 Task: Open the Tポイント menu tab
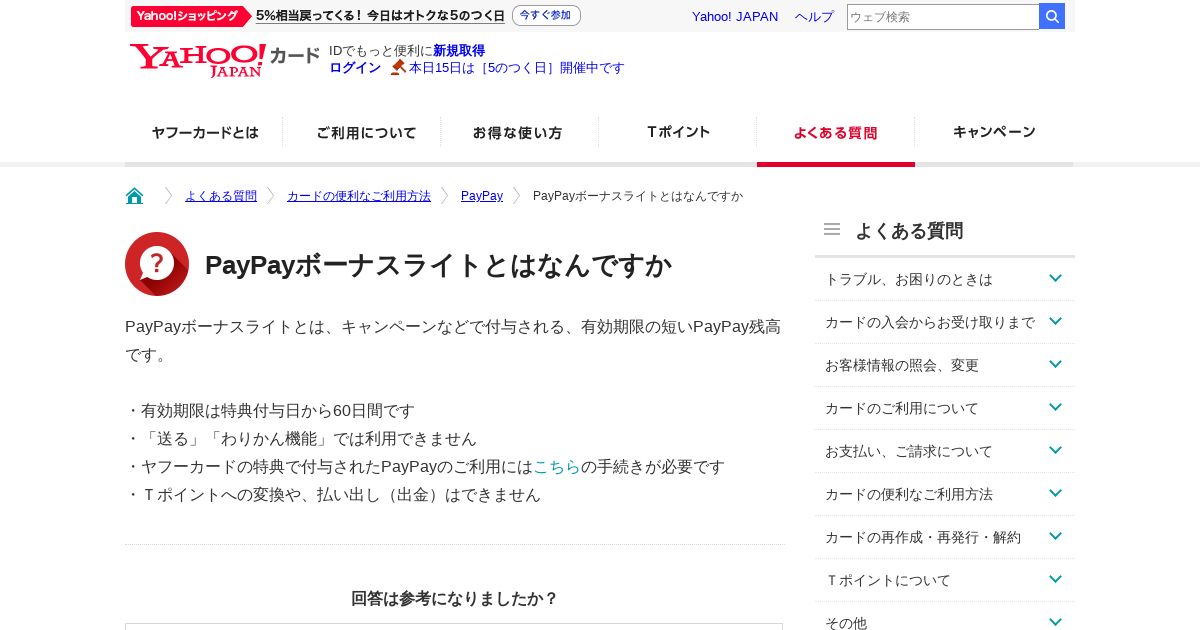pyautogui.click(x=678, y=132)
